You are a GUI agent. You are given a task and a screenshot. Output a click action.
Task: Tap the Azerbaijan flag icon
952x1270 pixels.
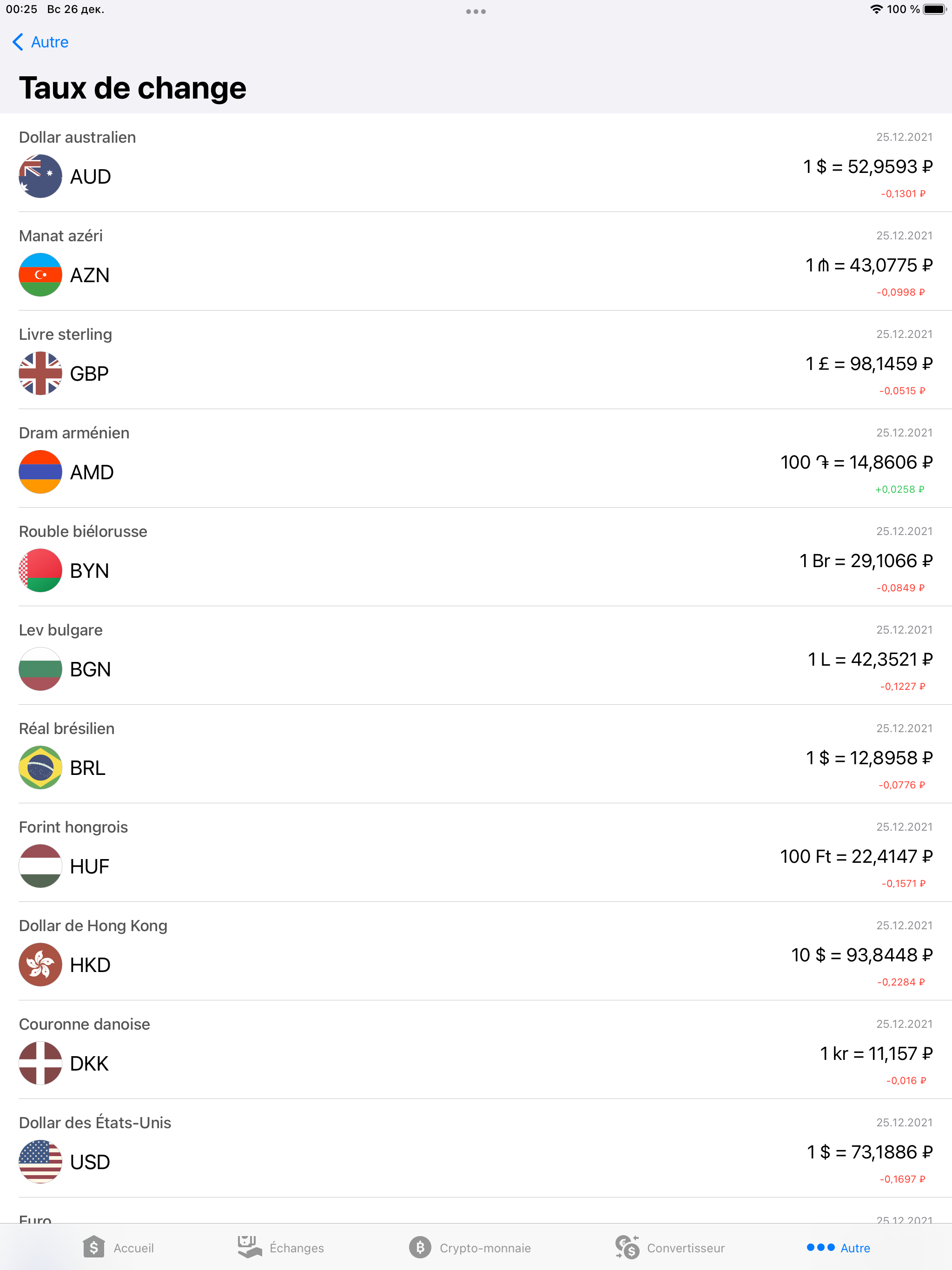[x=40, y=275]
